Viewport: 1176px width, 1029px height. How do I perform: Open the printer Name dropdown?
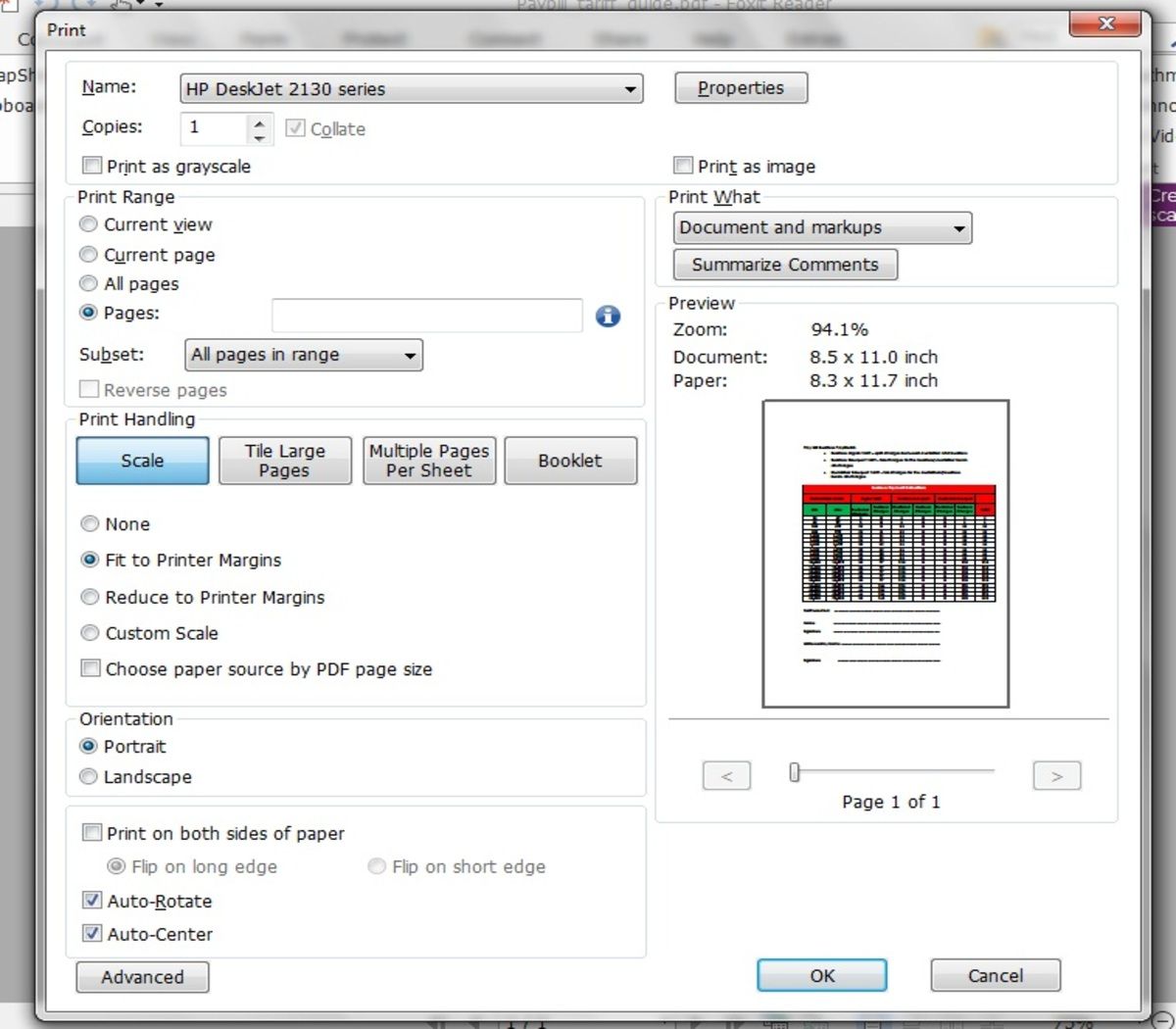(x=412, y=89)
